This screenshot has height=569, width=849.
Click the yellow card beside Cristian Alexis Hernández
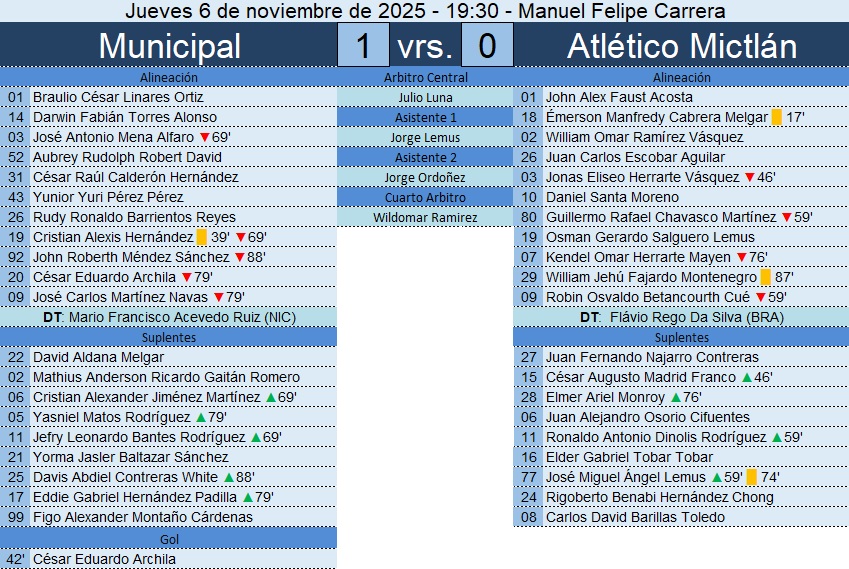[201, 237]
